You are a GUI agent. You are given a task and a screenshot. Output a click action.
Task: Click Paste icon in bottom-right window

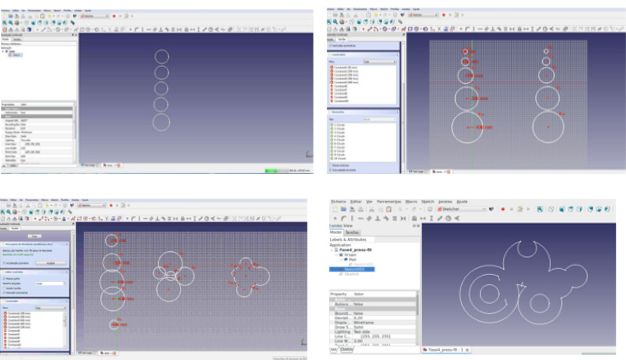(388, 210)
